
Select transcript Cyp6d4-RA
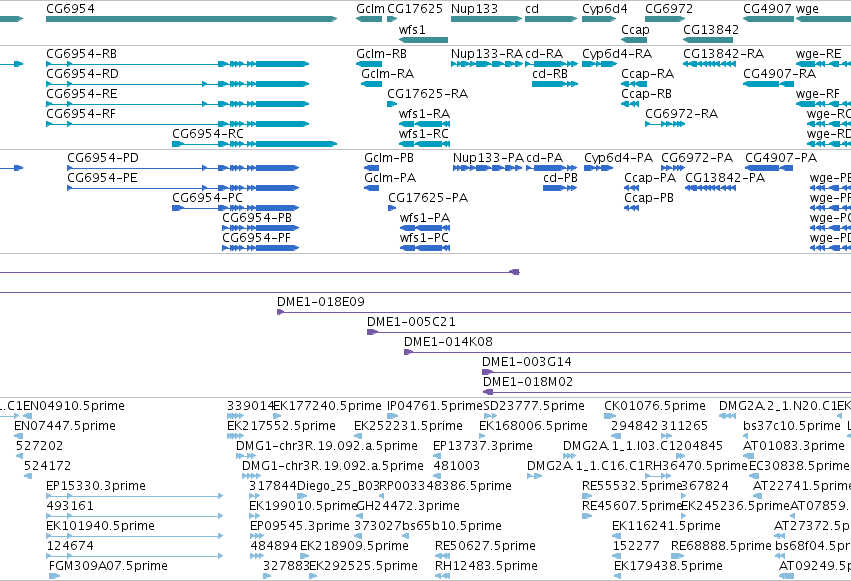coord(617,54)
